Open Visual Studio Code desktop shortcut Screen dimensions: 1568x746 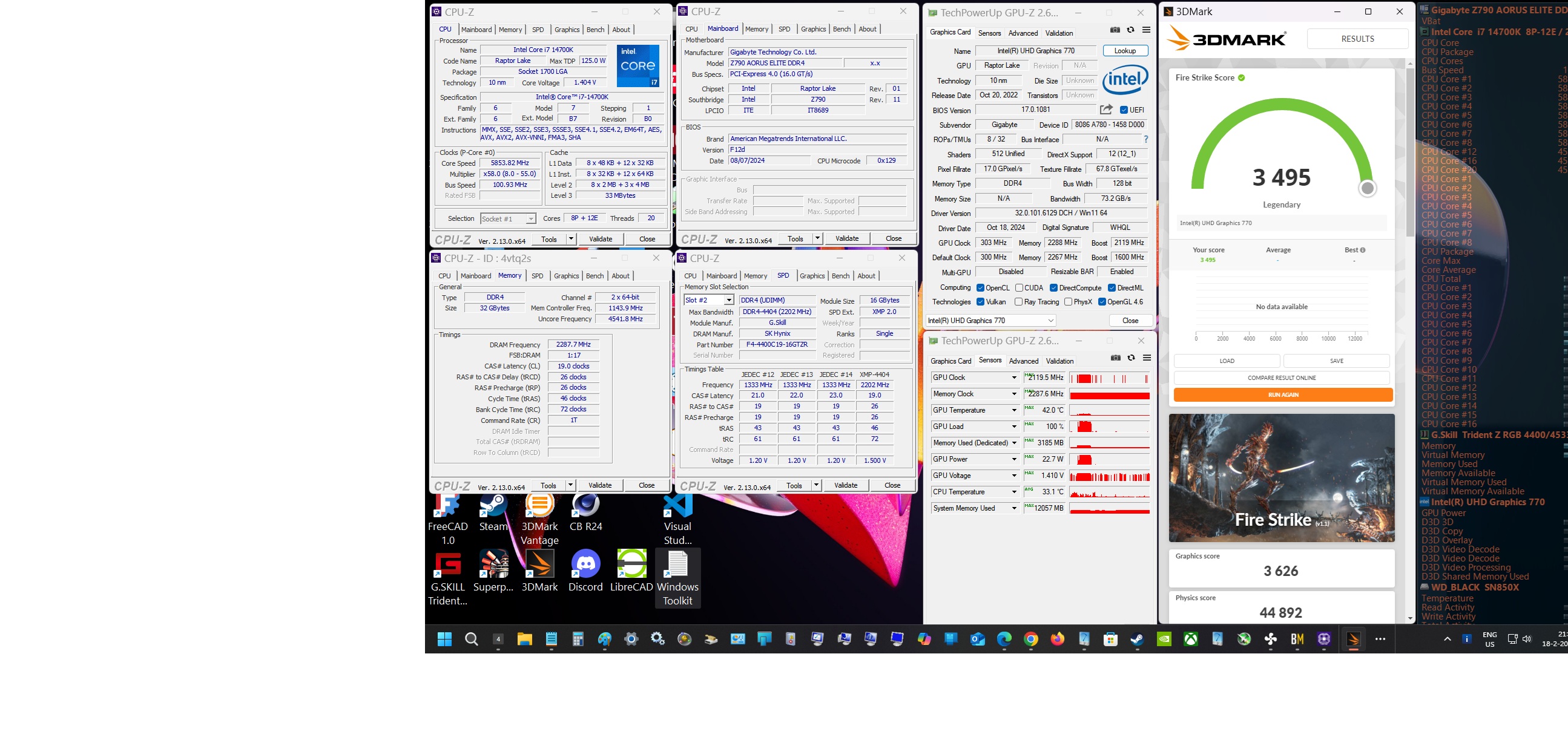point(677,519)
